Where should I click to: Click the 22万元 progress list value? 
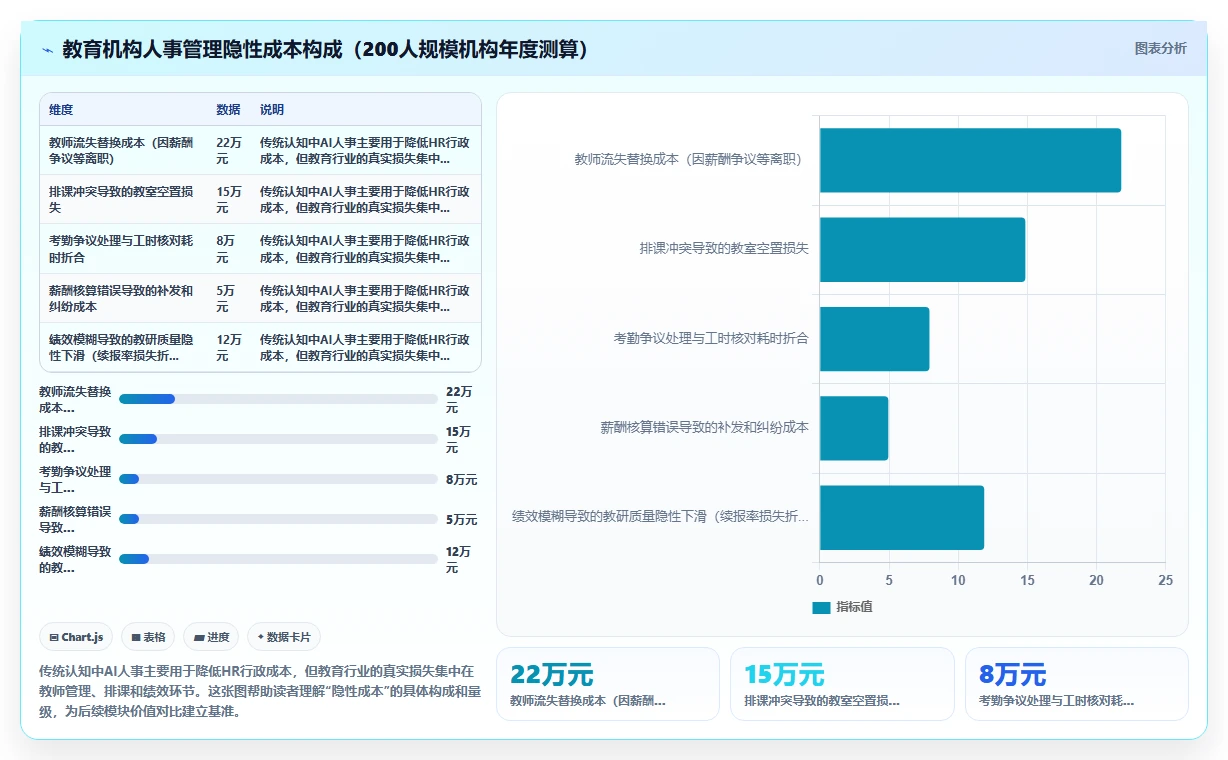(x=459, y=399)
